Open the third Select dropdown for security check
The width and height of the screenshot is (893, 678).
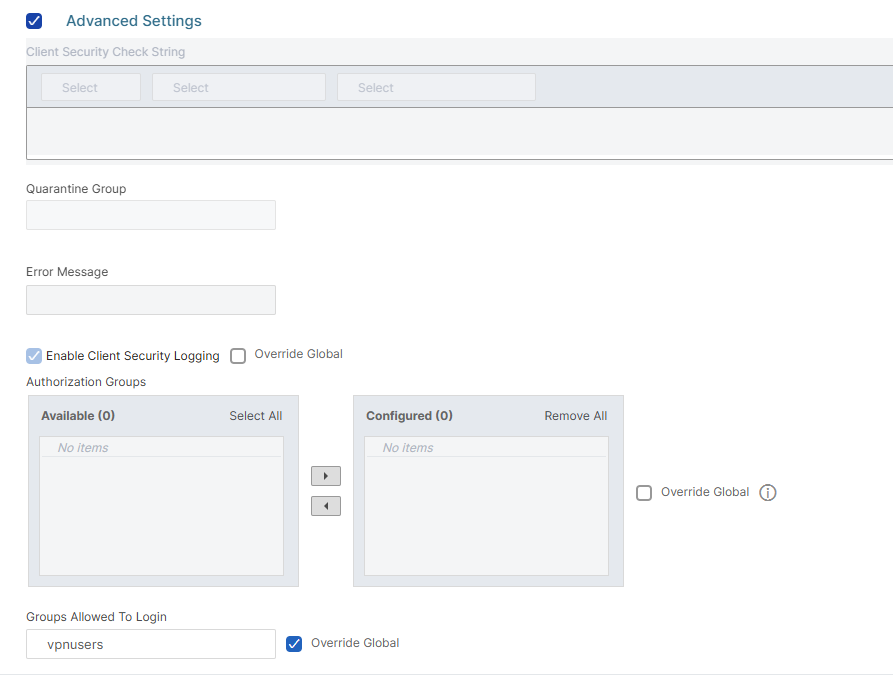(x=436, y=88)
